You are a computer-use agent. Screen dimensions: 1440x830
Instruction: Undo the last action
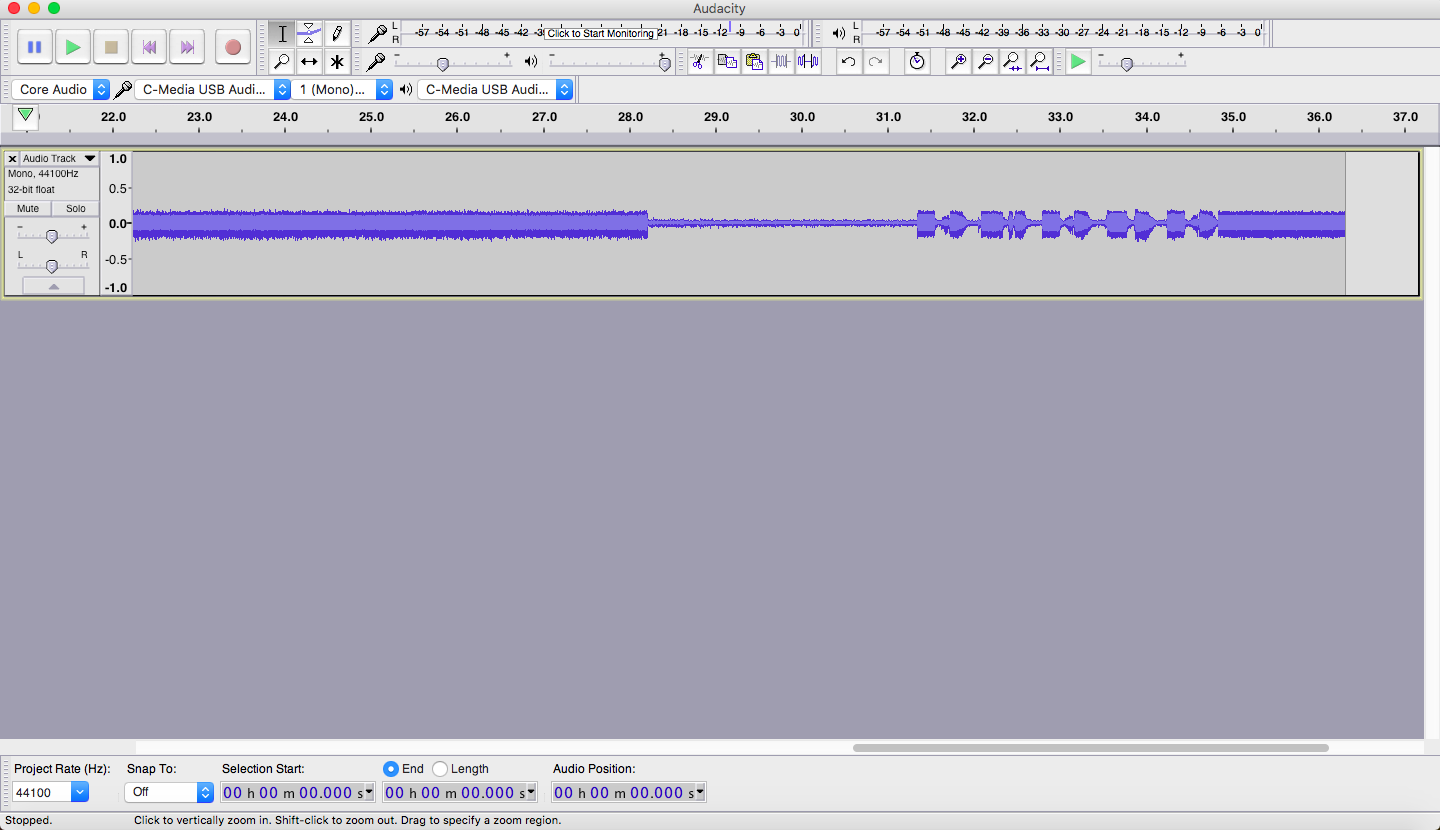(x=848, y=62)
